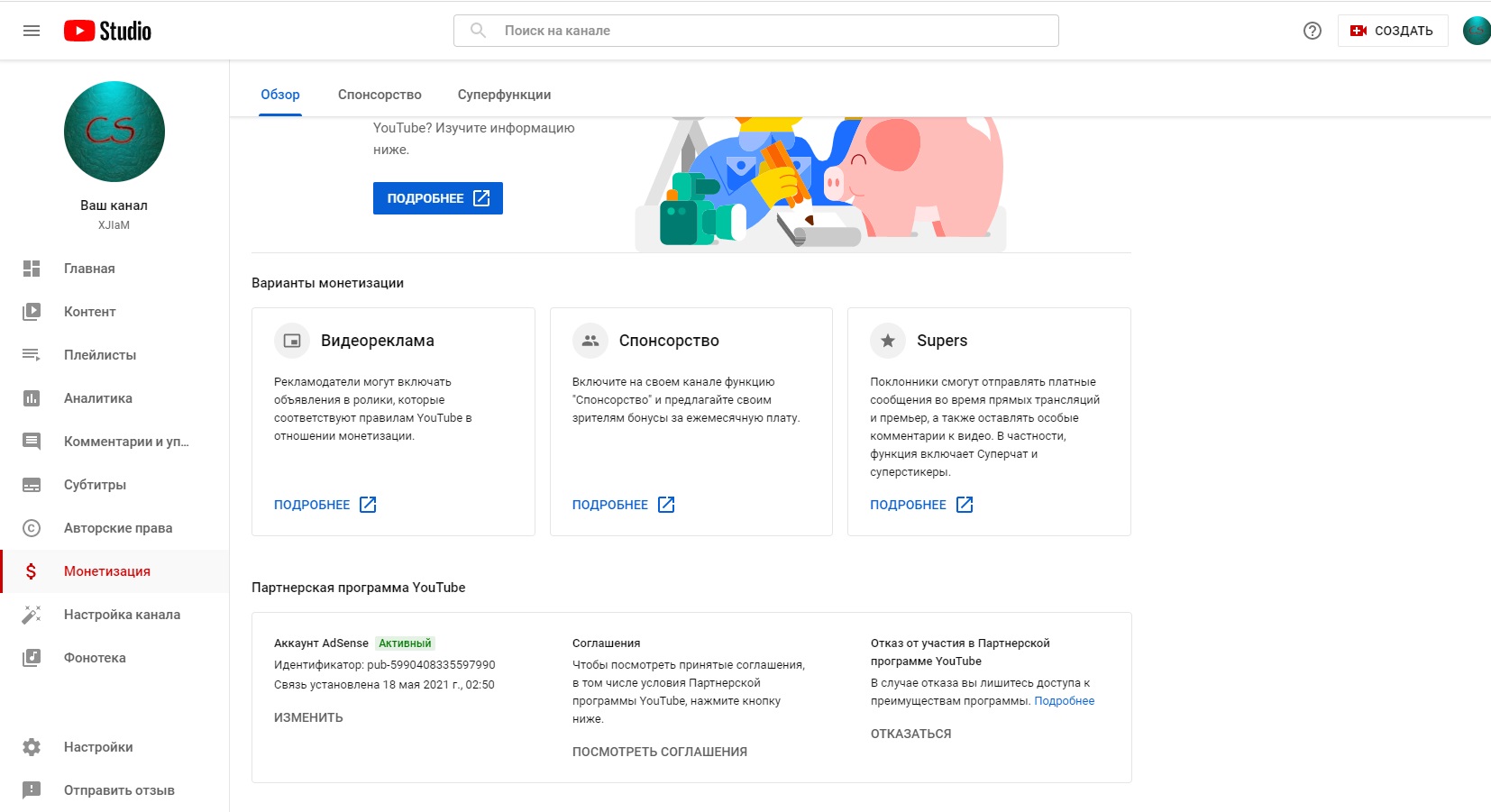The width and height of the screenshot is (1491, 812).
Task: Click Подробнее link in Видеореклама card
Action: coord(312,505)
